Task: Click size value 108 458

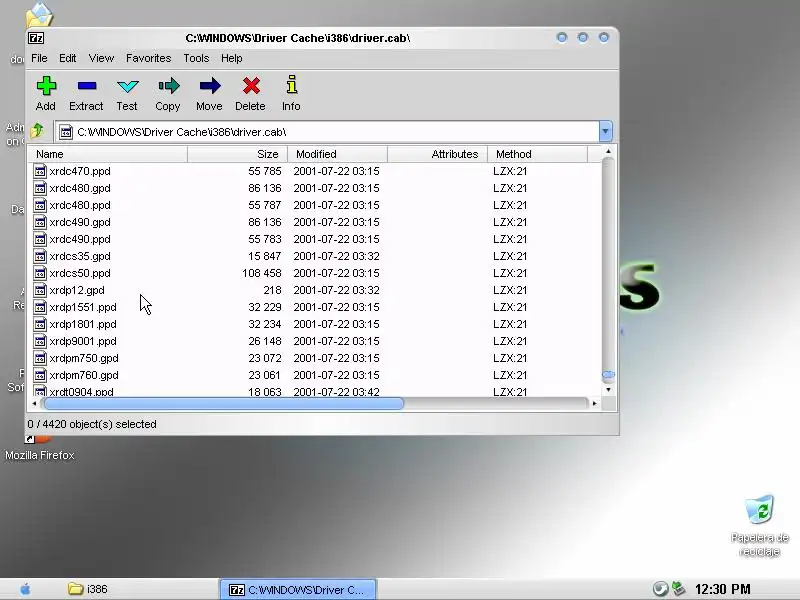Action: click(262, 273)
